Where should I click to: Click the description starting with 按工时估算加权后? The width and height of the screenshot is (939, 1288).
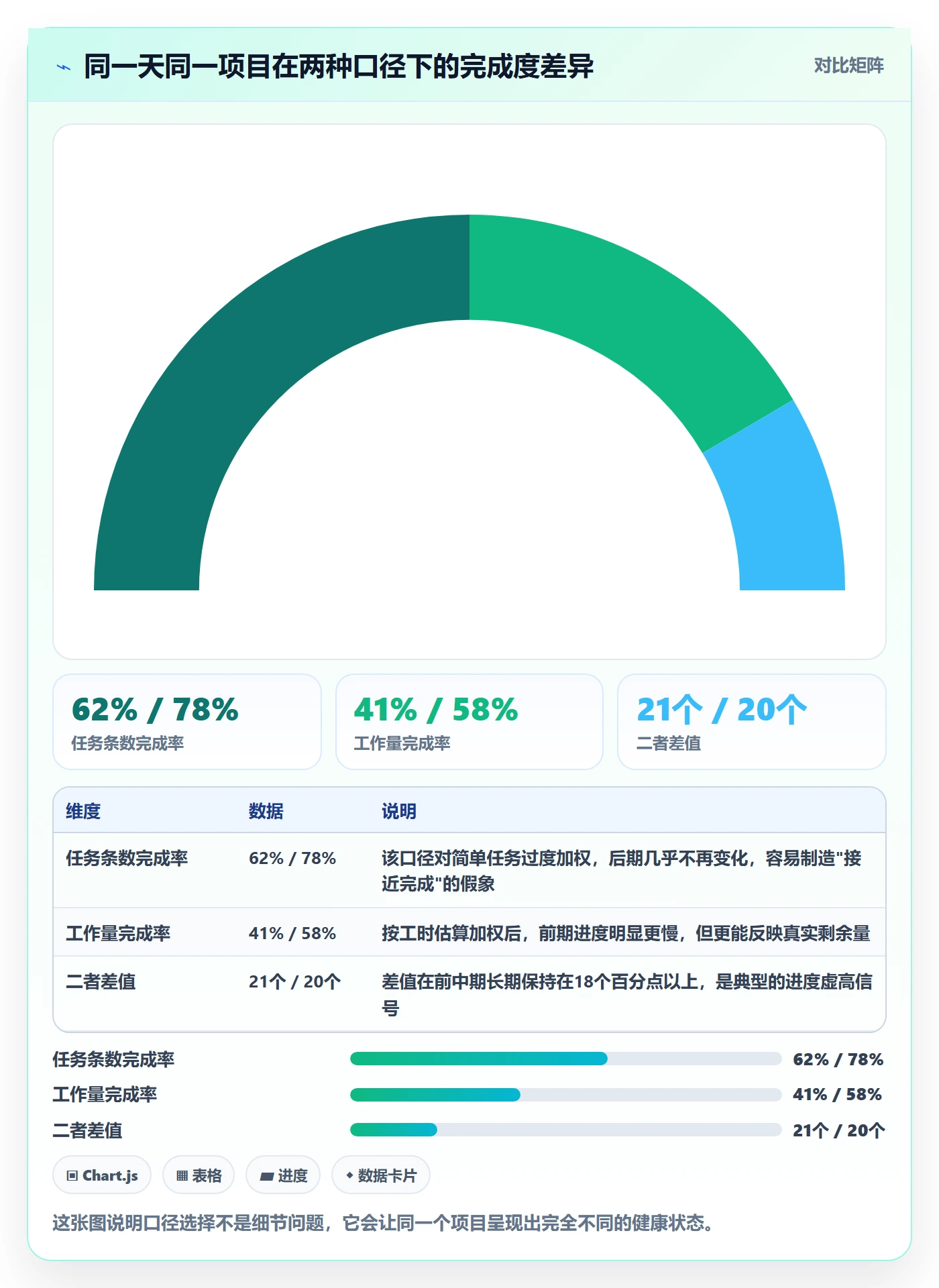point(626,933)
